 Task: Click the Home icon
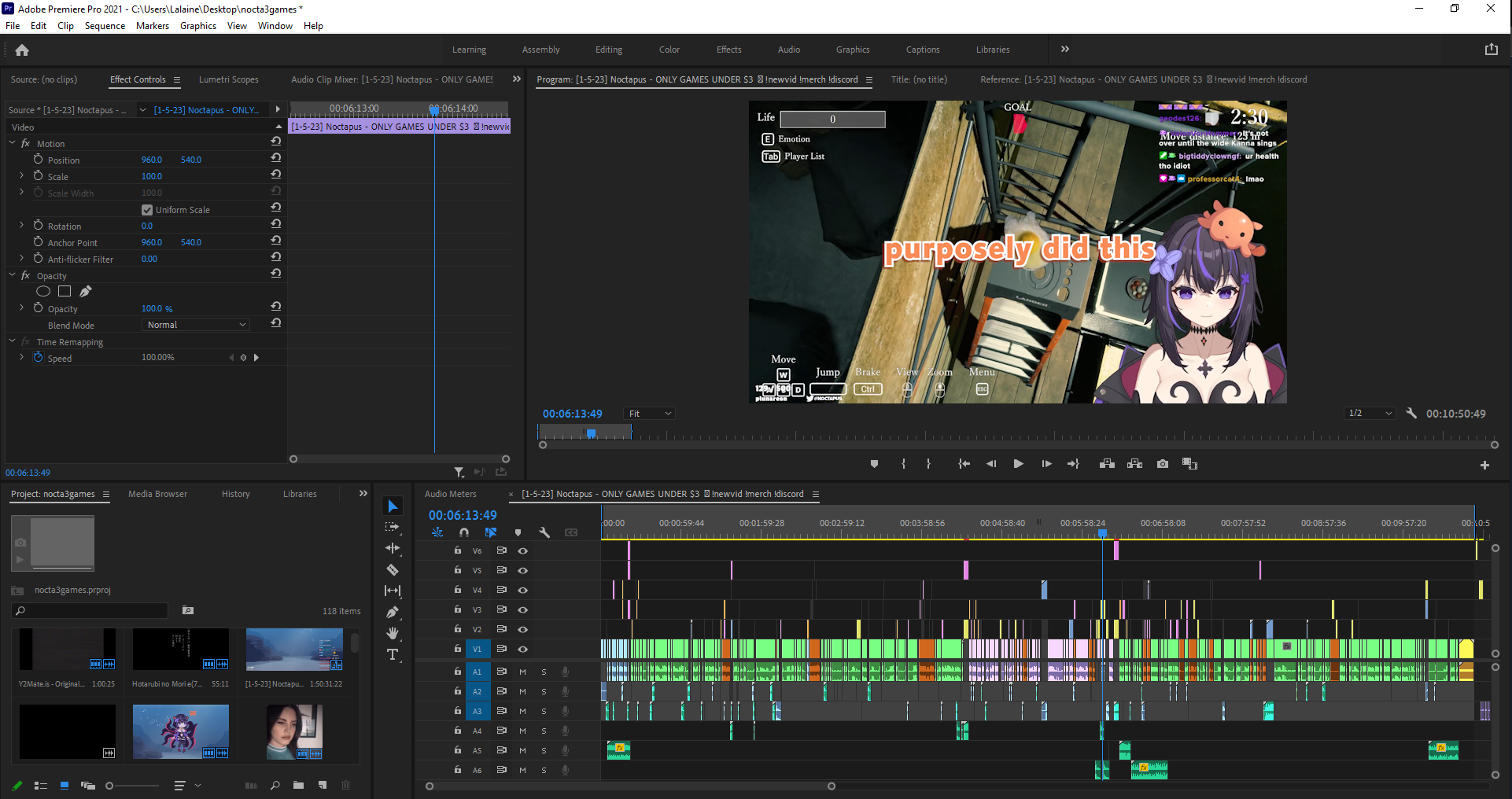click(x=22, y=50)
